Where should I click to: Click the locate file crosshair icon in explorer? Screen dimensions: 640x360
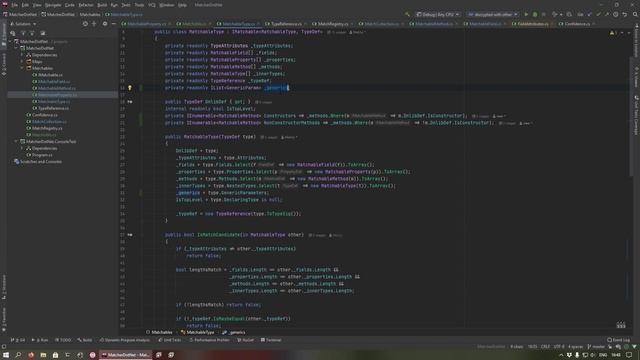85,24
